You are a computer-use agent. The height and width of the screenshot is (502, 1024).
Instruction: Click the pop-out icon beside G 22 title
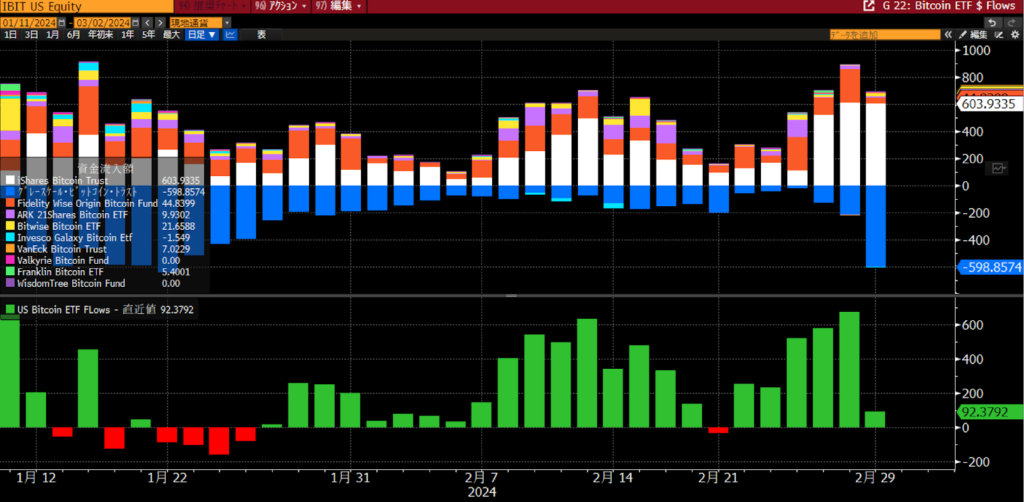(x=867, y=6)
